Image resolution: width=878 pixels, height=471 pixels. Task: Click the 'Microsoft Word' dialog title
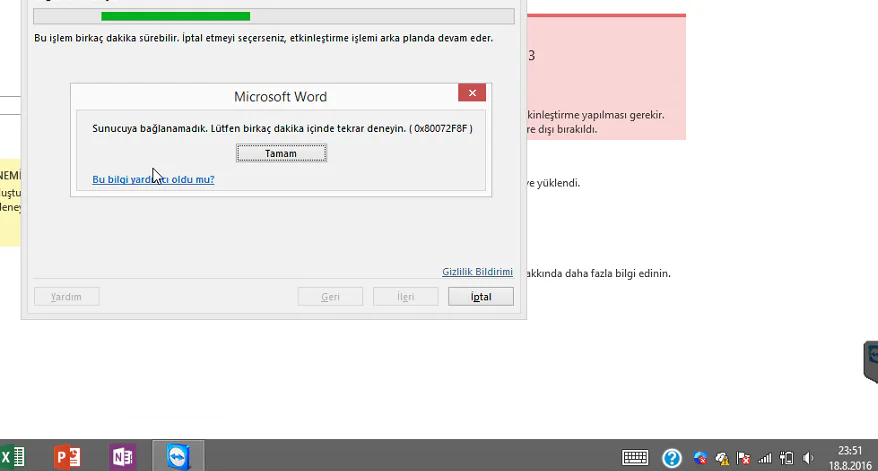pyautogui.click(x=281, y=97)
